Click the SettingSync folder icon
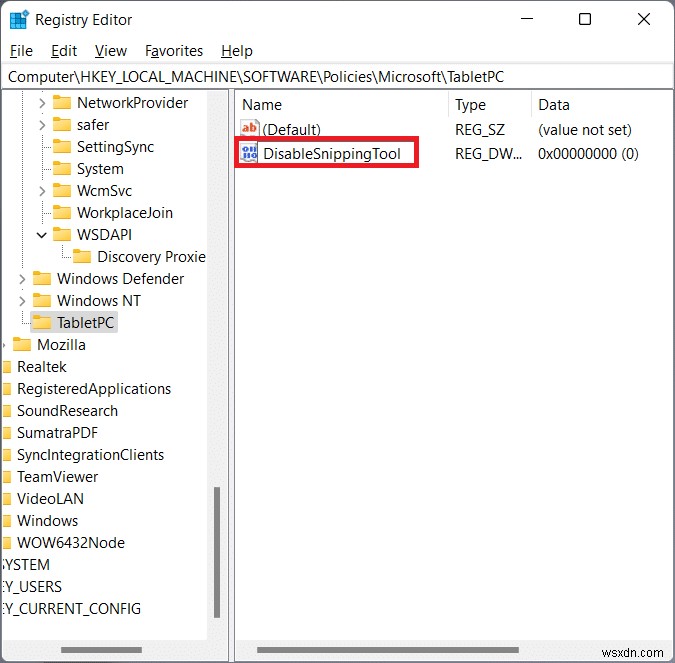This screenshot has width=675, height=663. pyautogui.click(x=62, y=147)
